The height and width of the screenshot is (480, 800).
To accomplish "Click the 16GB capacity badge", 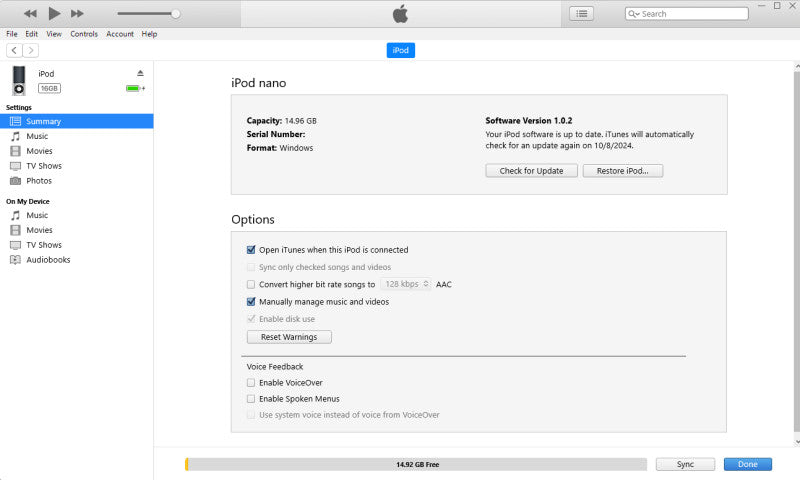I will pyautogui.click(x=49, y=88).
